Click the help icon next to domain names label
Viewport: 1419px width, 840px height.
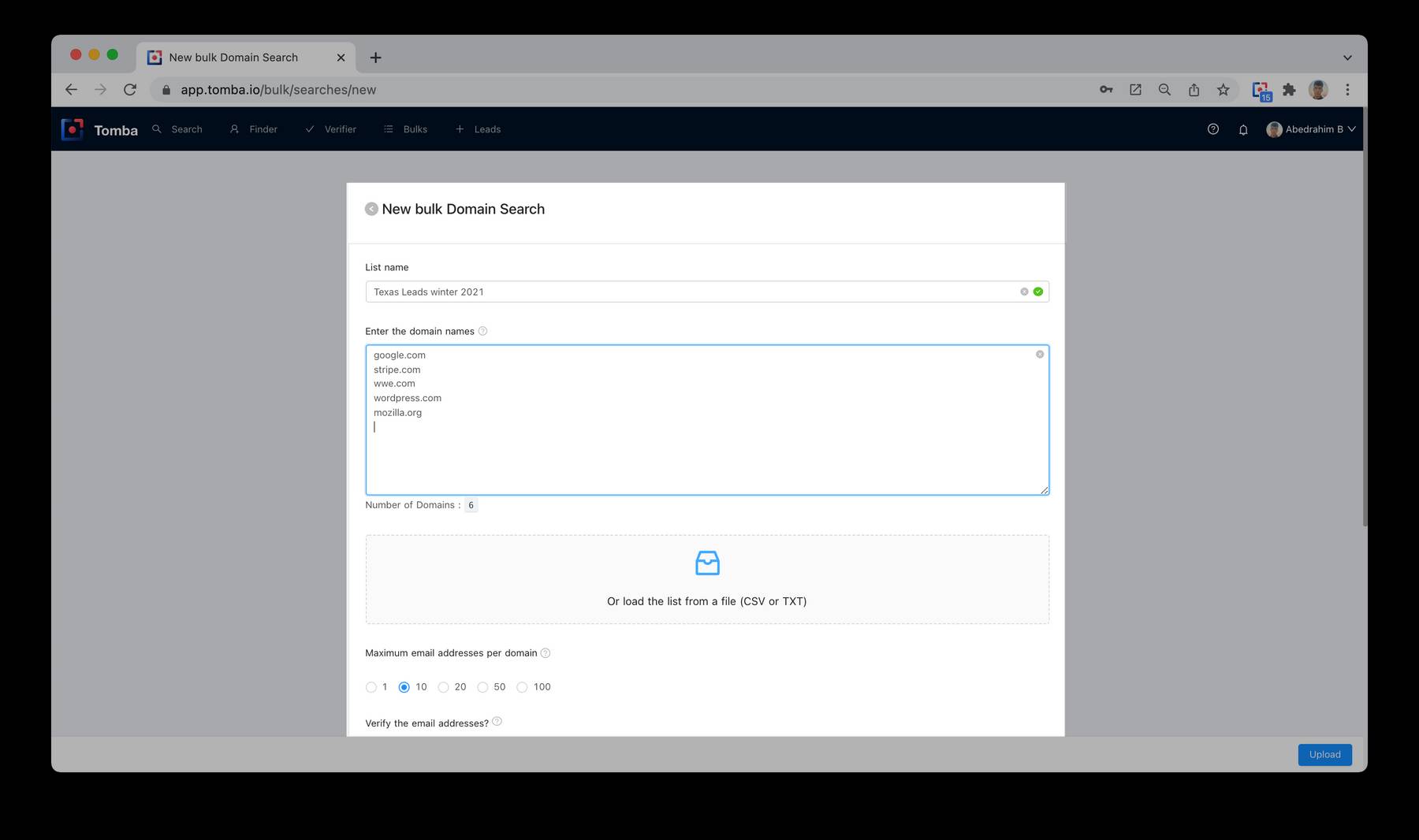point(483,331)
